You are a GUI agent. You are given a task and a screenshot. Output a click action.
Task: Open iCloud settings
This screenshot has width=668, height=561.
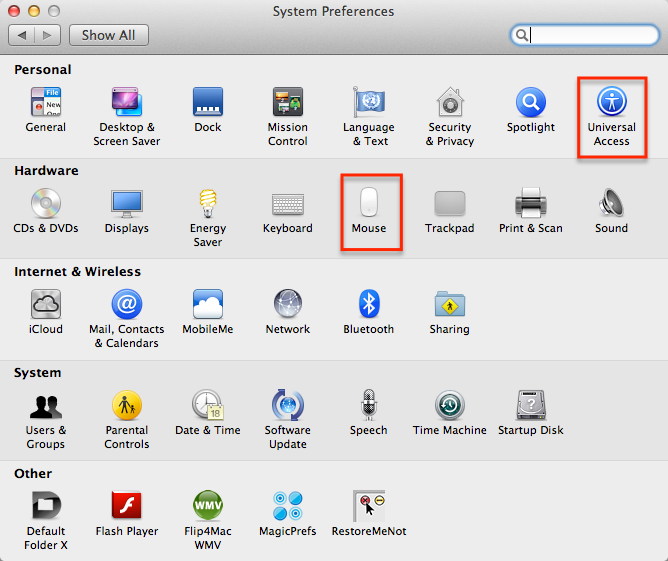coord(45,305)
